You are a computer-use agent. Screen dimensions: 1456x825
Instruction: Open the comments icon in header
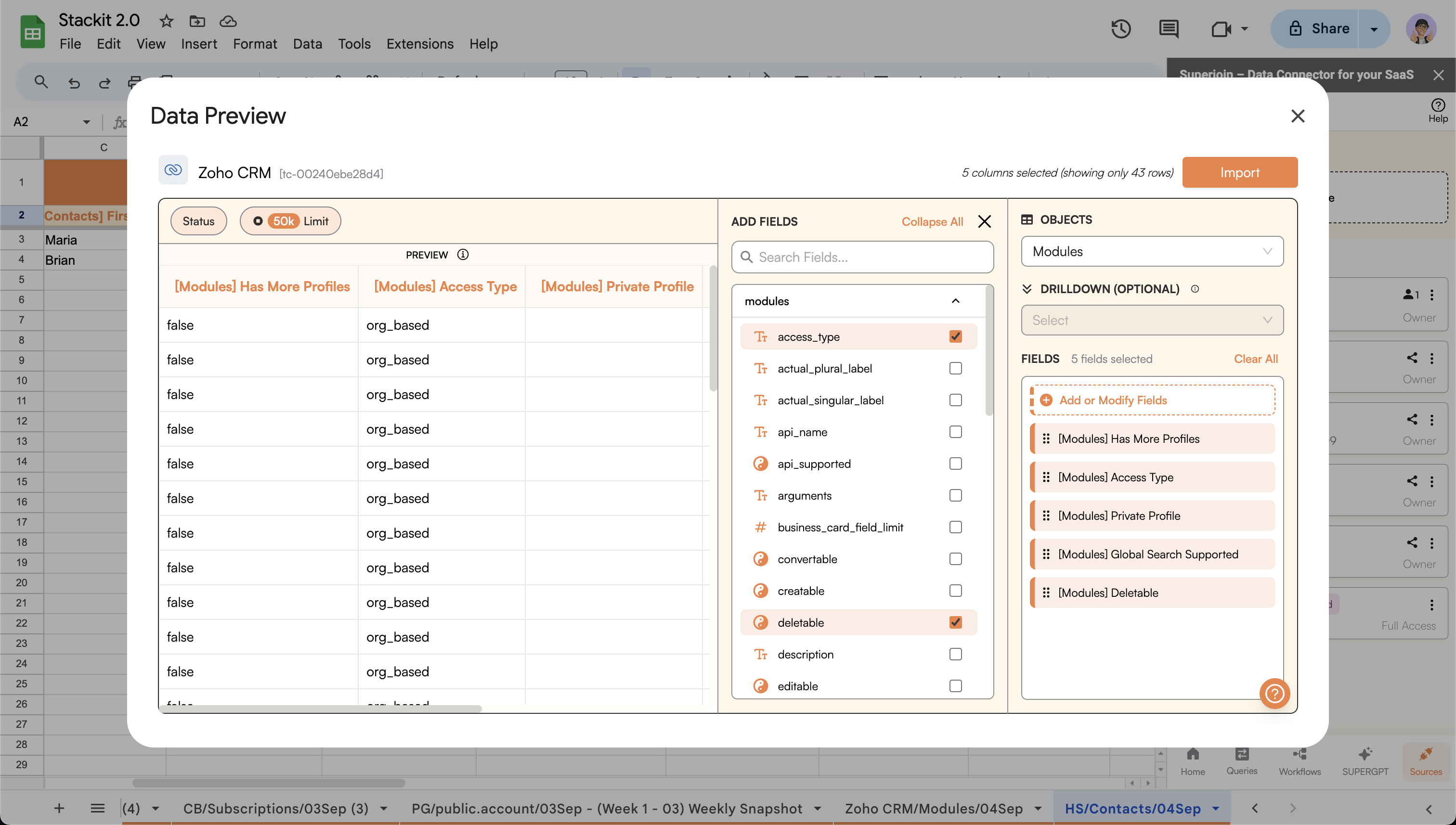[1169, 29]
